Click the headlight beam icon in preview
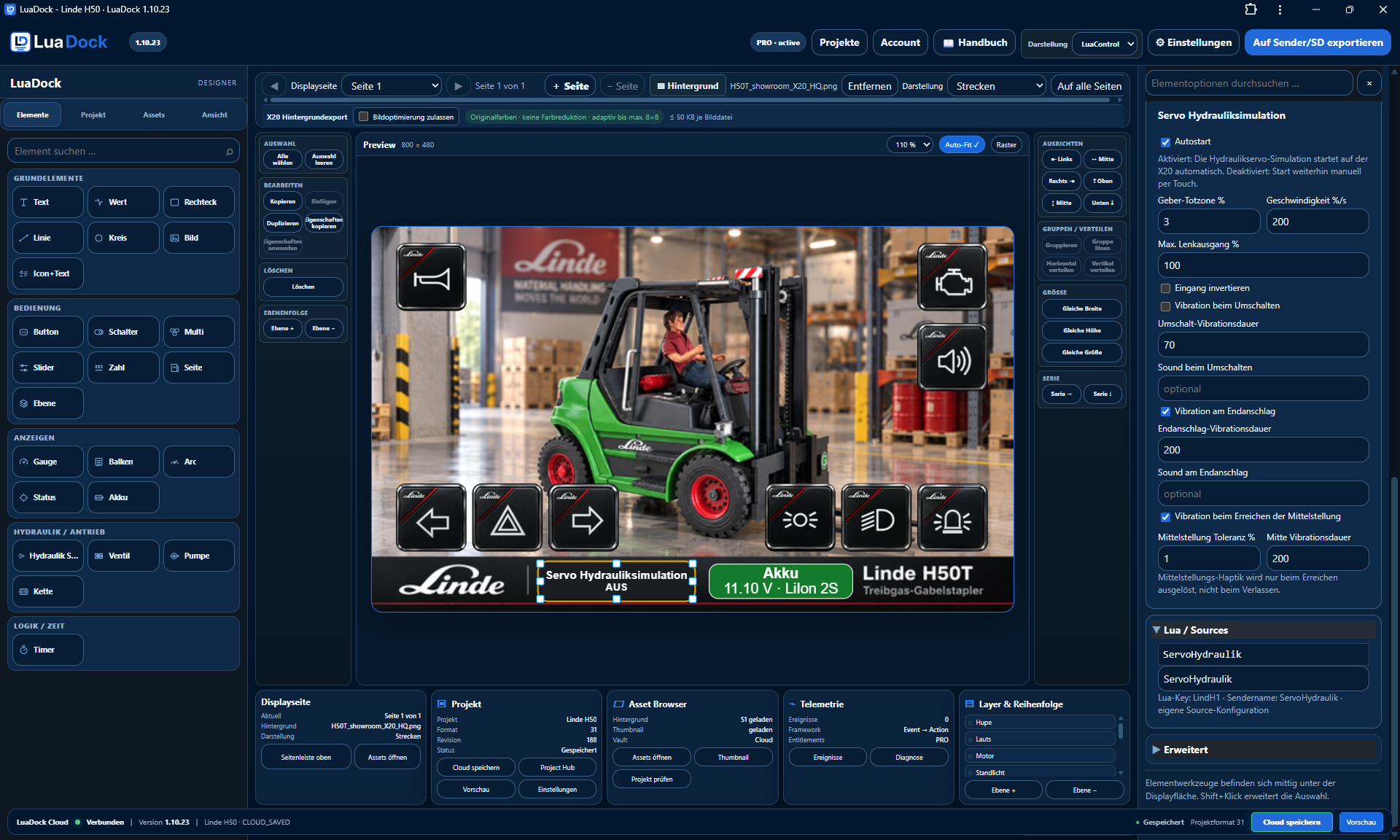Screen dimensions: 1400x840 point(876,518)
